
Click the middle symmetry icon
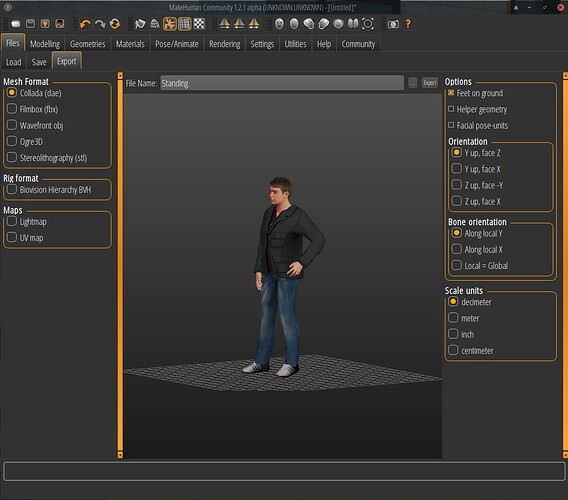tap(239, 24)
